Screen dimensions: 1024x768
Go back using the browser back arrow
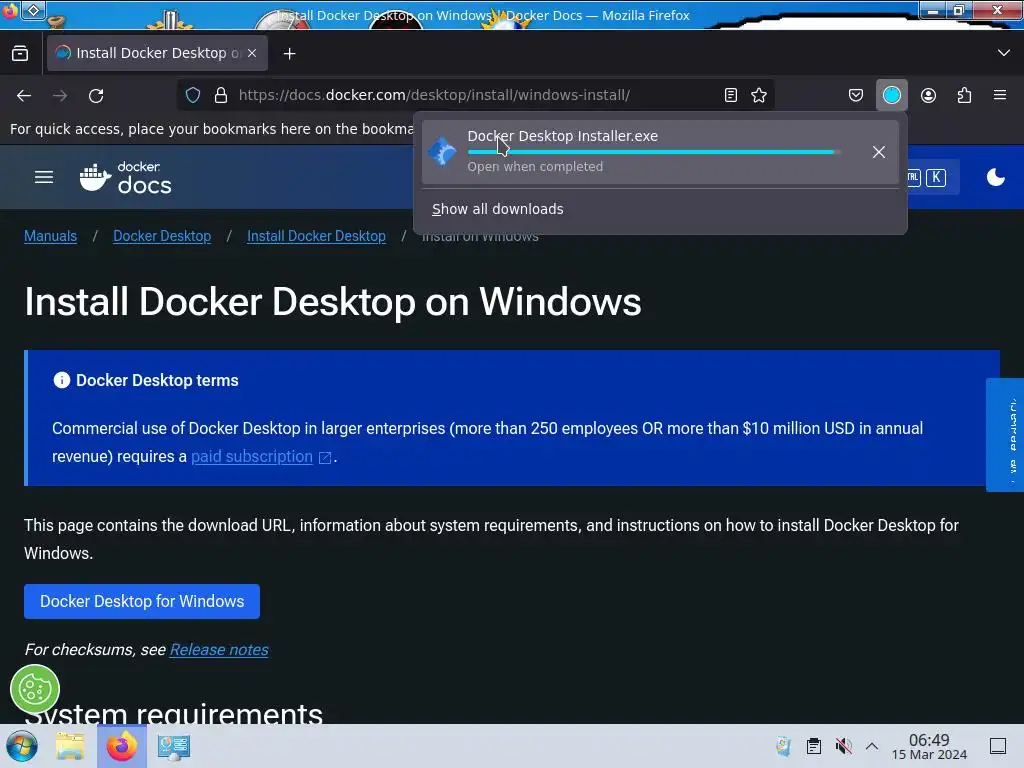click(24, 95)
